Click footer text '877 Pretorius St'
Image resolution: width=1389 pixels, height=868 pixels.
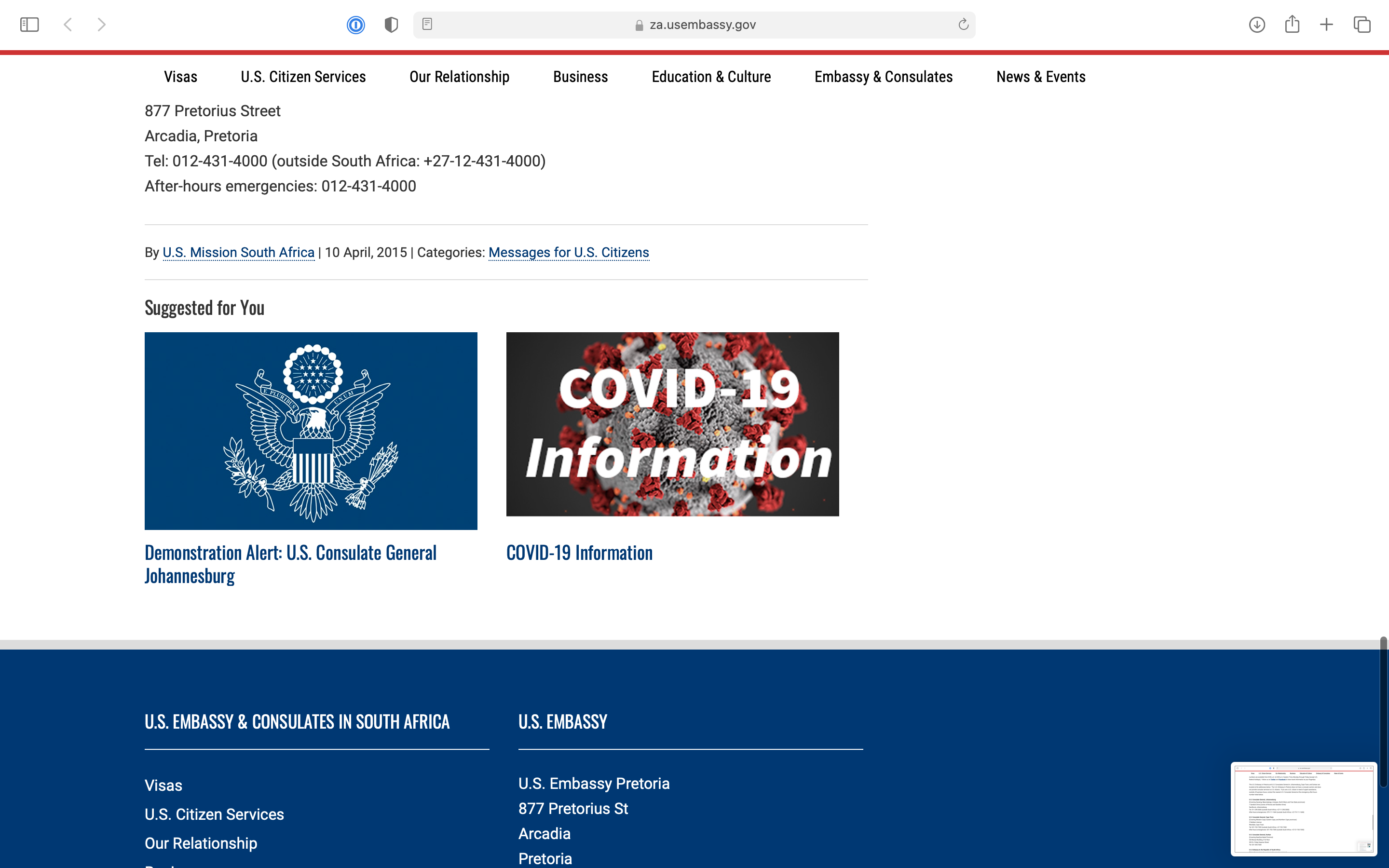(x=573, y=808)
